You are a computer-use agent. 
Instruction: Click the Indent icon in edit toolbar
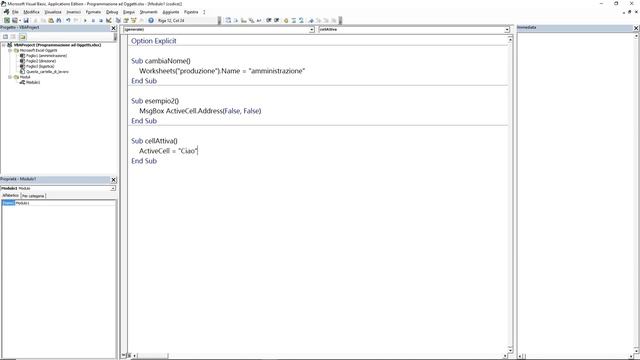[x=269, y=20]
